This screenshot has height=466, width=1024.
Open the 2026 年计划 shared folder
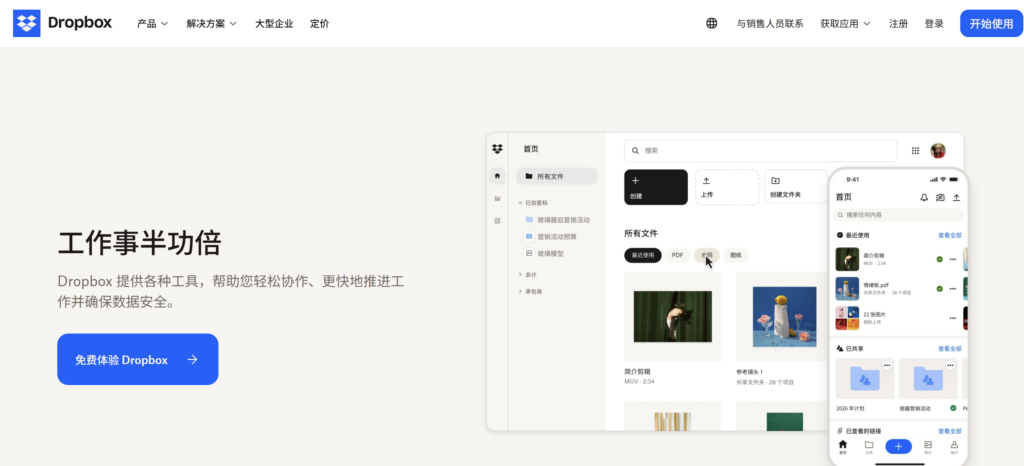click(865, 379)
